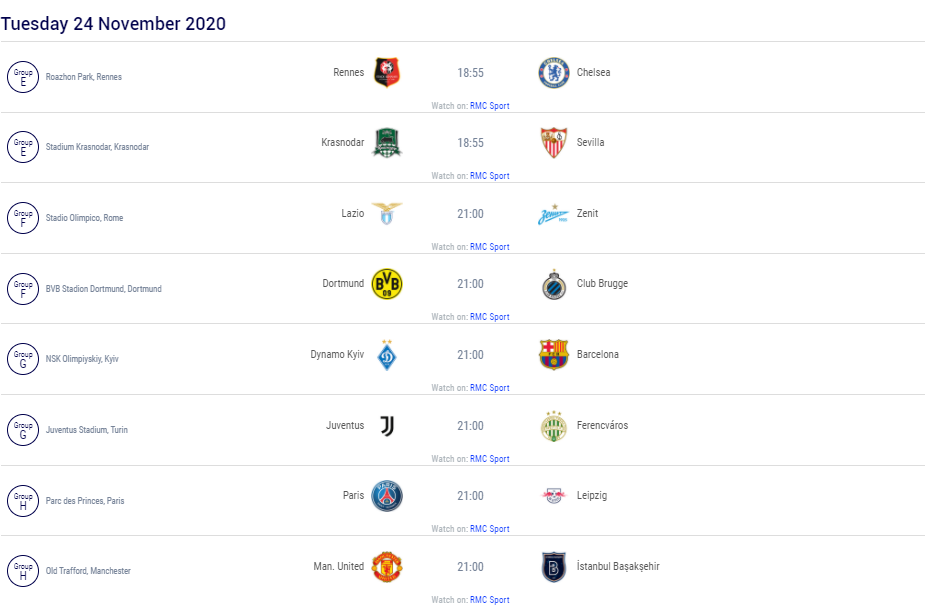
Task: Click the Chelsea club crest
Action: tap(553, 73)
